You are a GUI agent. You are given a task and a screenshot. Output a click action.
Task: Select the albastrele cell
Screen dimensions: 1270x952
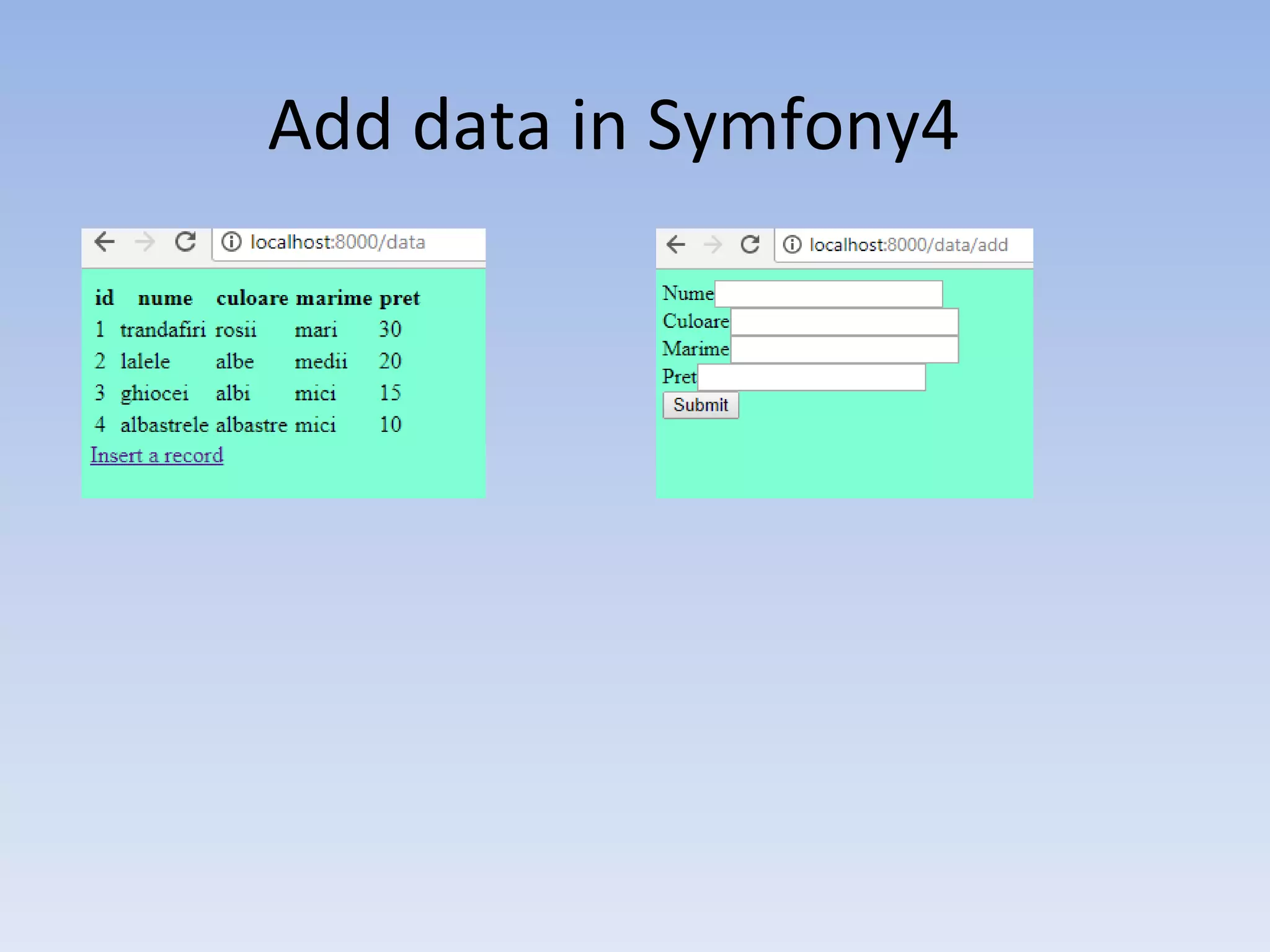tap(164, 425)
